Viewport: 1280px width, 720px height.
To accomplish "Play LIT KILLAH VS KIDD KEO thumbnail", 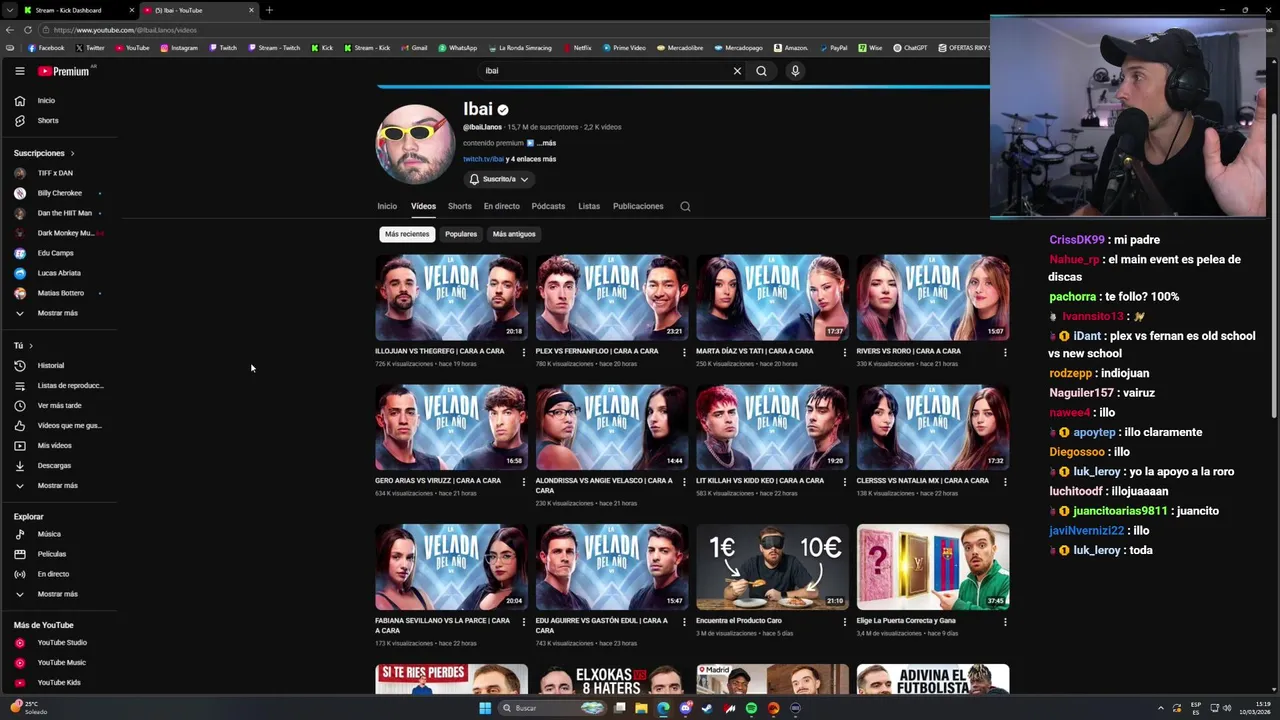I will (x=772, y=427).
